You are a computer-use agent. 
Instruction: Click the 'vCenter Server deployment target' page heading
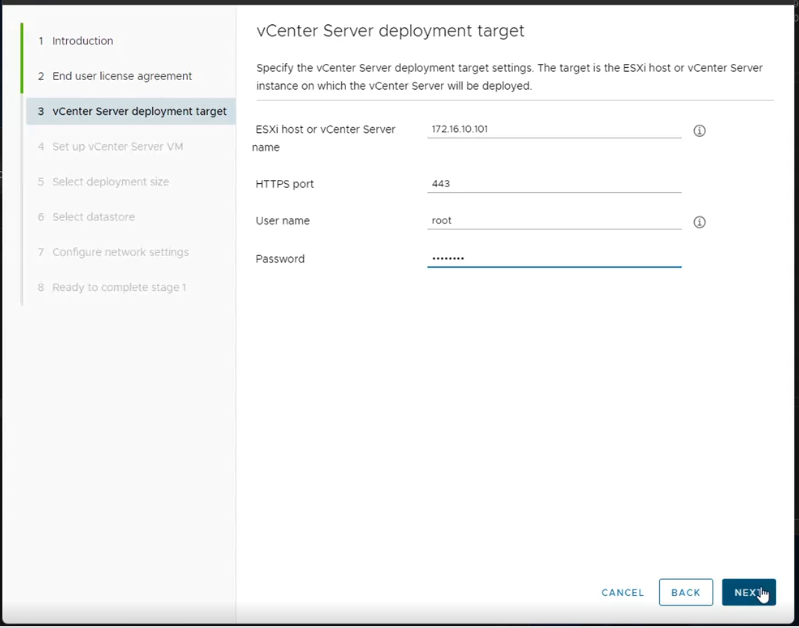tap(390, 31)
